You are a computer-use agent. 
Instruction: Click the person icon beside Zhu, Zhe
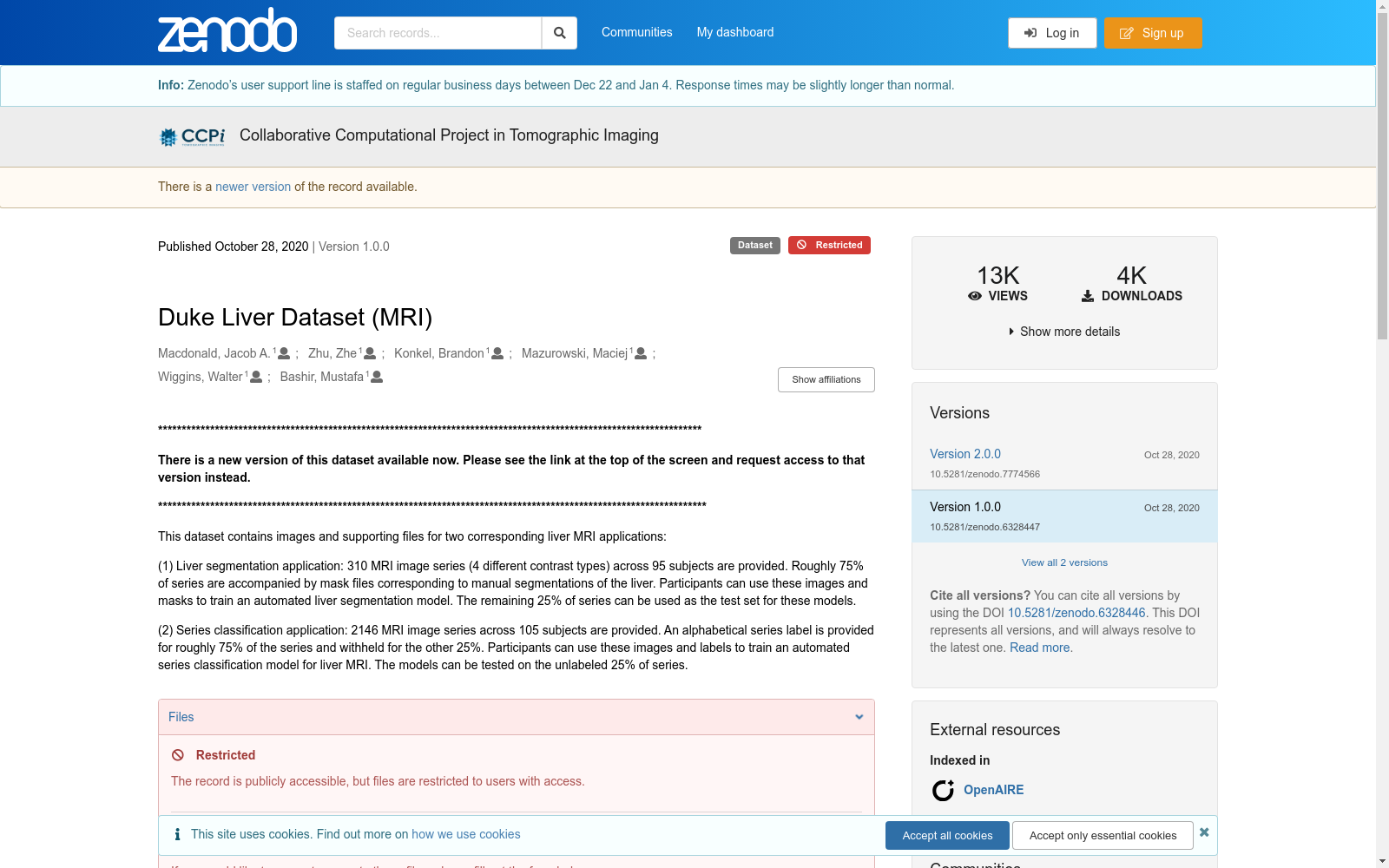click(370, 353)
